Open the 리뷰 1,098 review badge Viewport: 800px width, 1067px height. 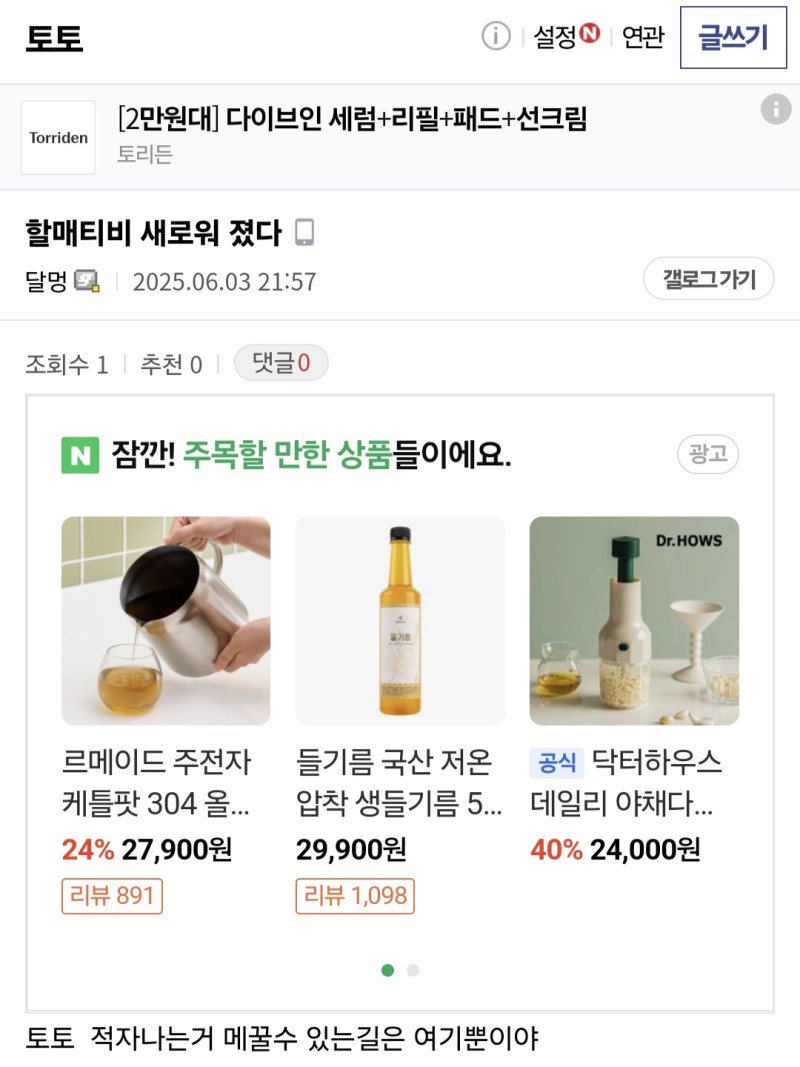pos(355,896)
